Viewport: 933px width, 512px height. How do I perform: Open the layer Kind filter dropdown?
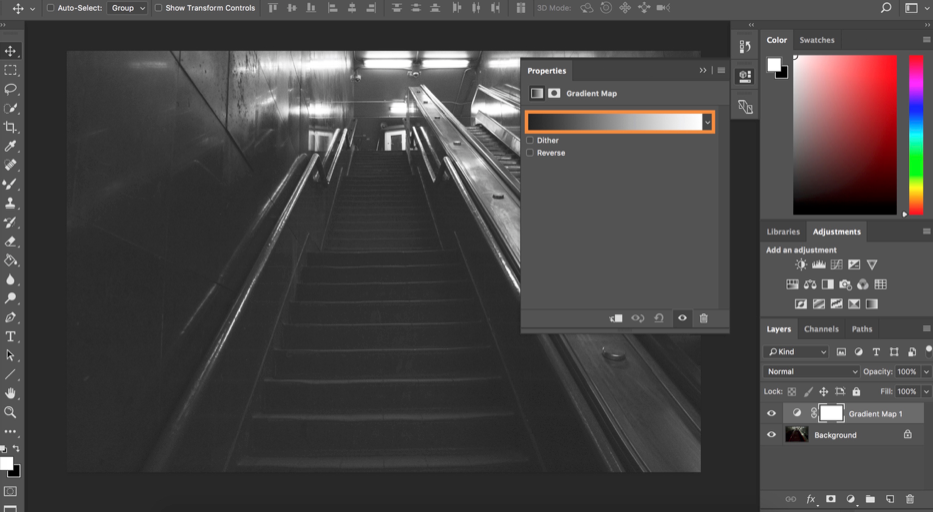(x=796, y=352)
